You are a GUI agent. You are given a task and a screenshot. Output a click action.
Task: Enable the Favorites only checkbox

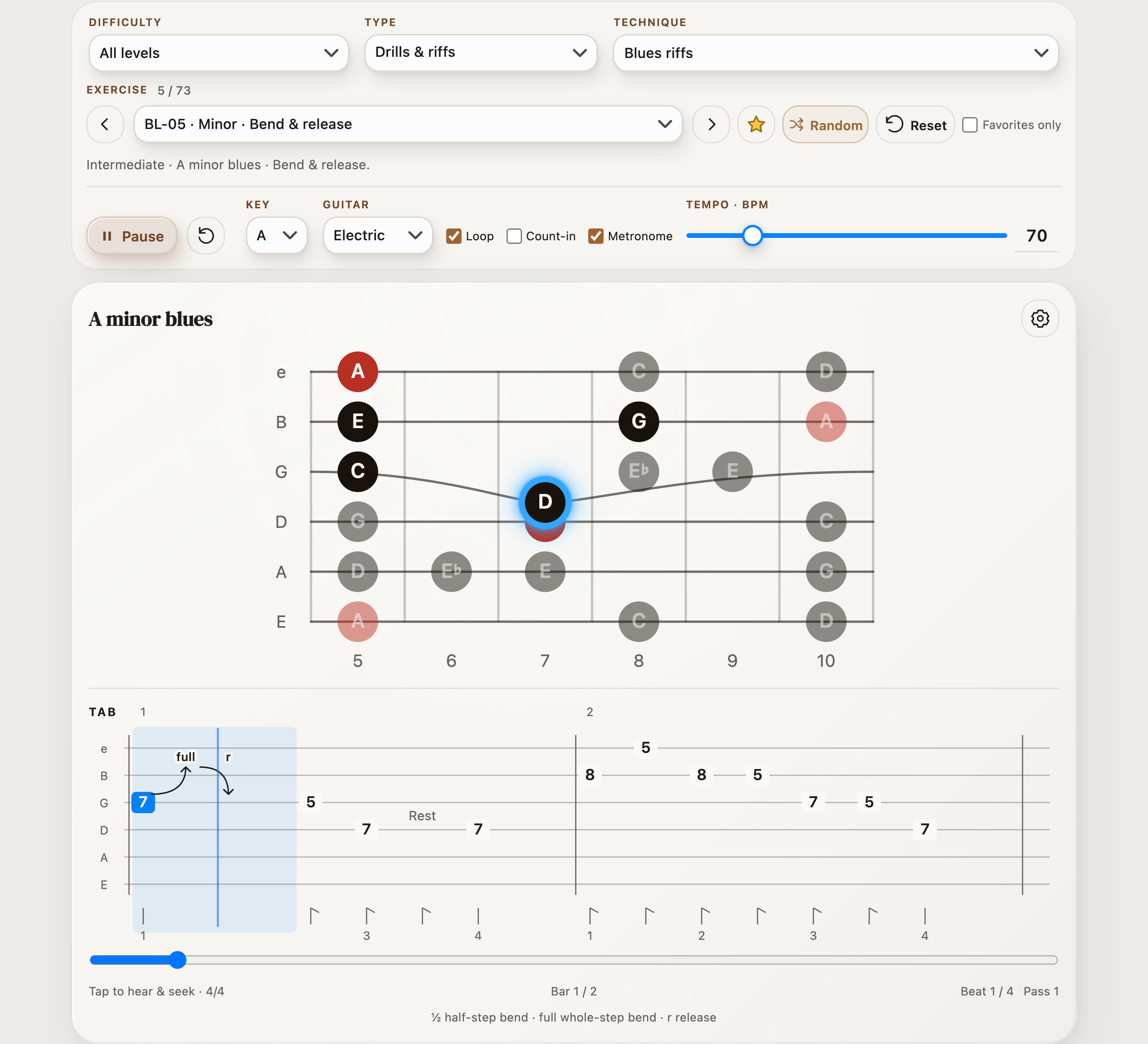point(969,125)
